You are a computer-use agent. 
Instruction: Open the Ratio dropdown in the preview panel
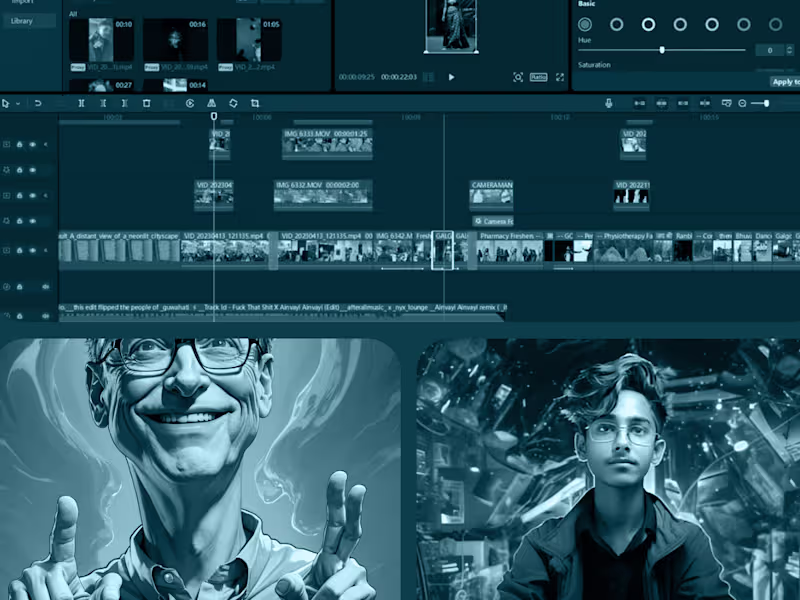[x=539, y=78]
